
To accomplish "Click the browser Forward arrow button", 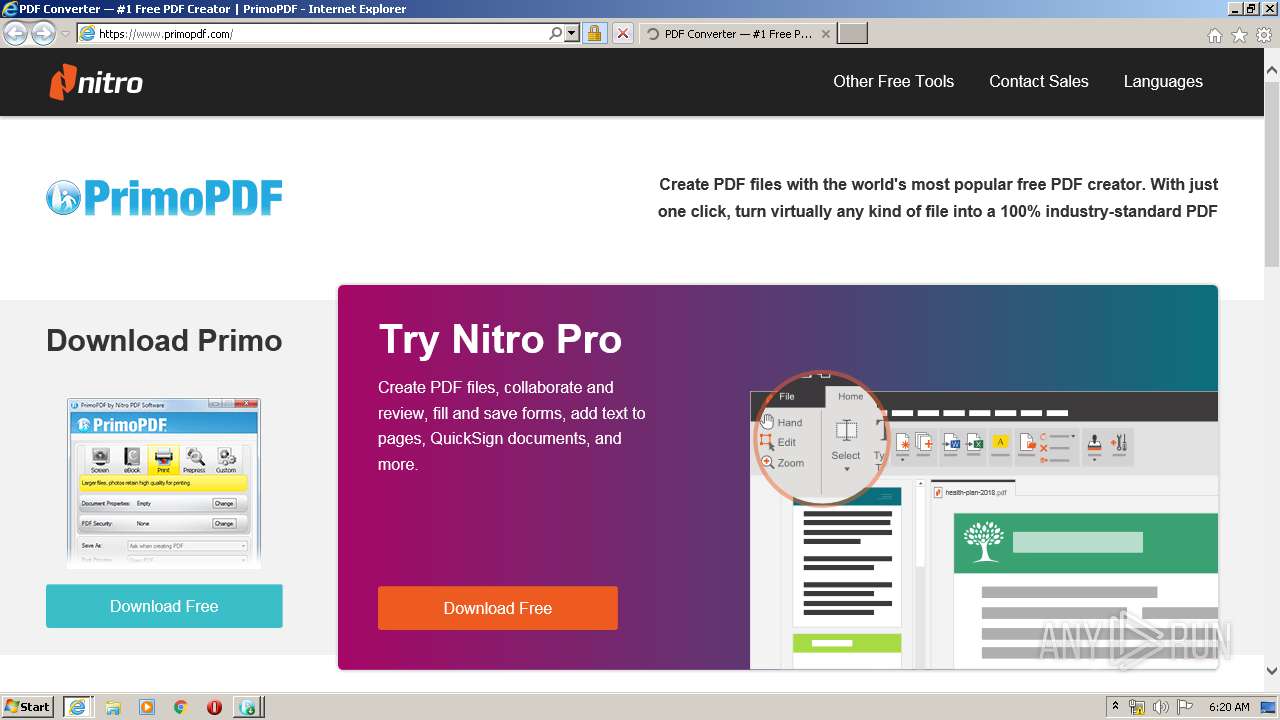I will (x=43, y=33).
